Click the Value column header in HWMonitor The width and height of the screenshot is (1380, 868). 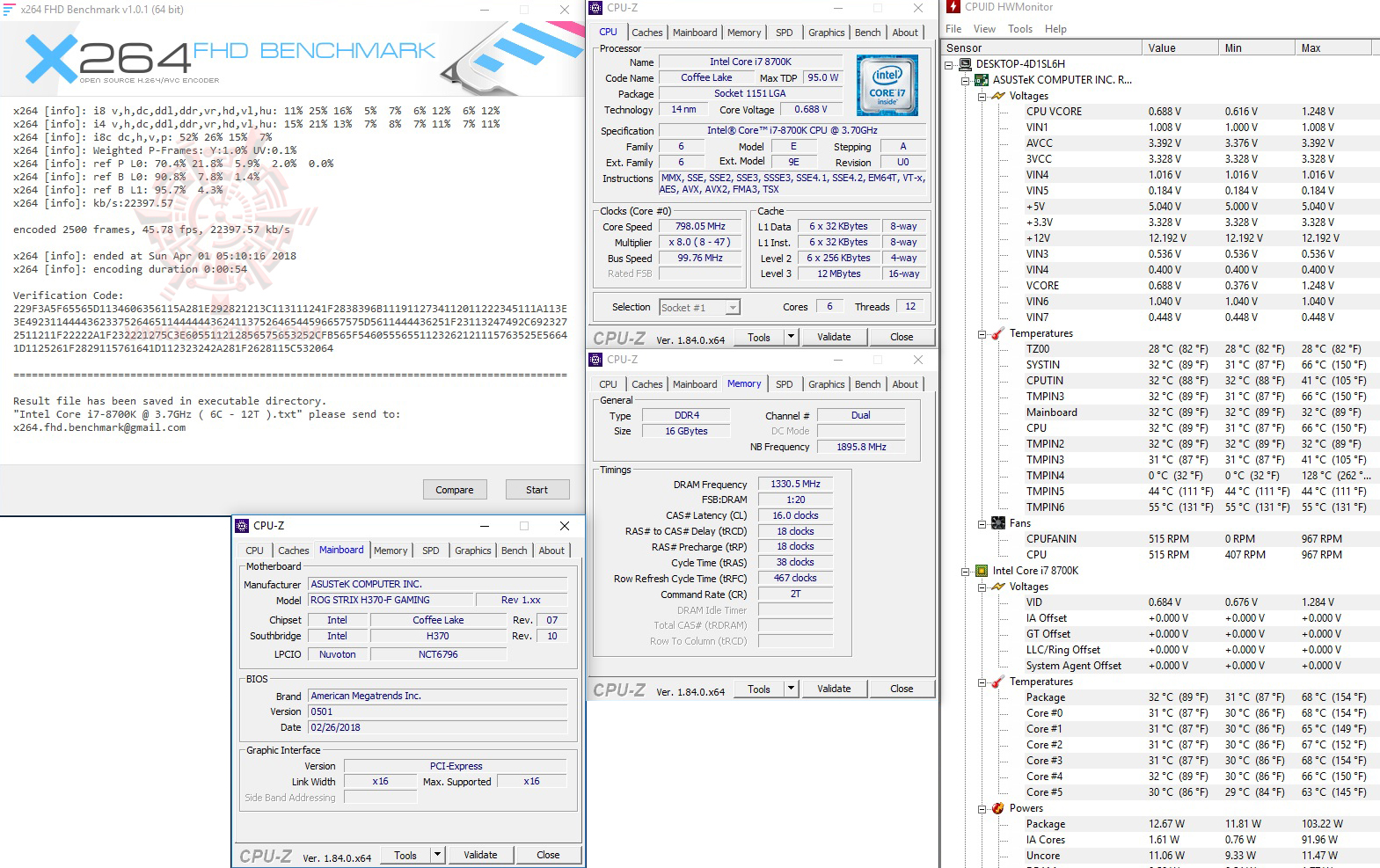(x=1180, y=48)
